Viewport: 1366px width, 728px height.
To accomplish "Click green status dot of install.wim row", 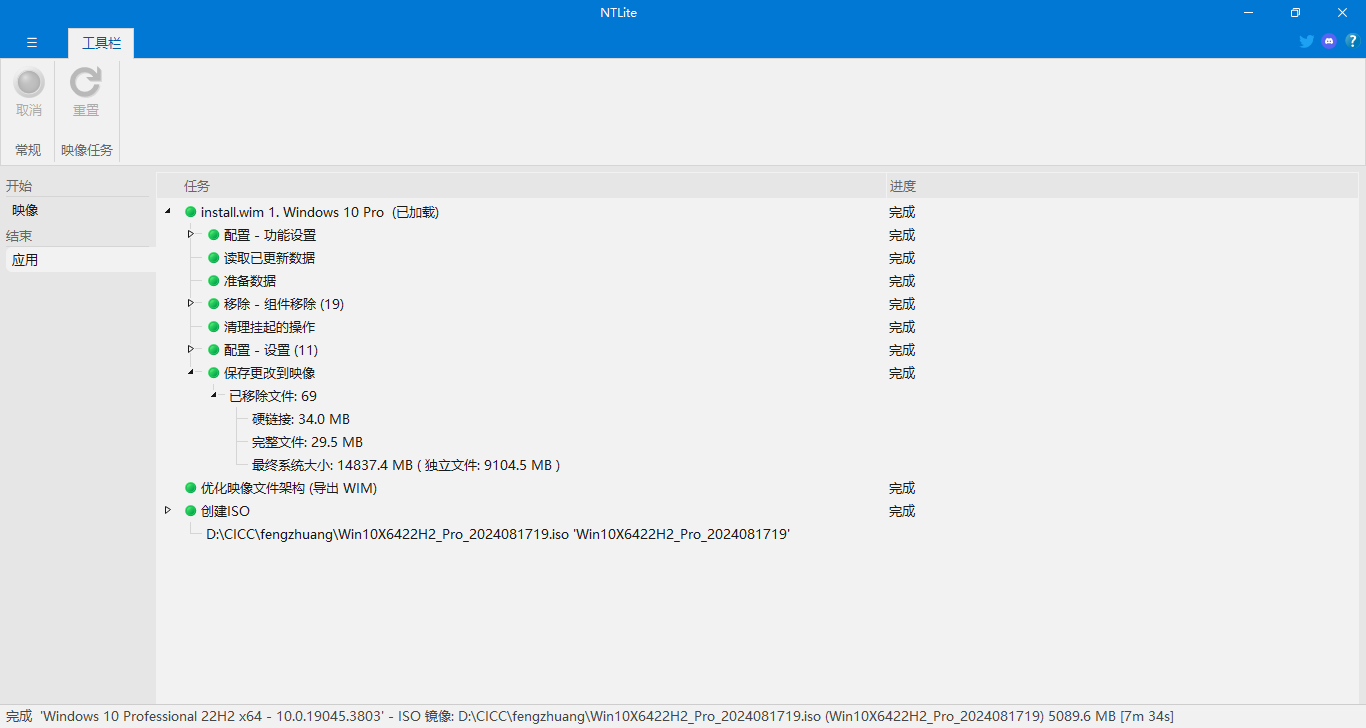I will click(190, 212).
